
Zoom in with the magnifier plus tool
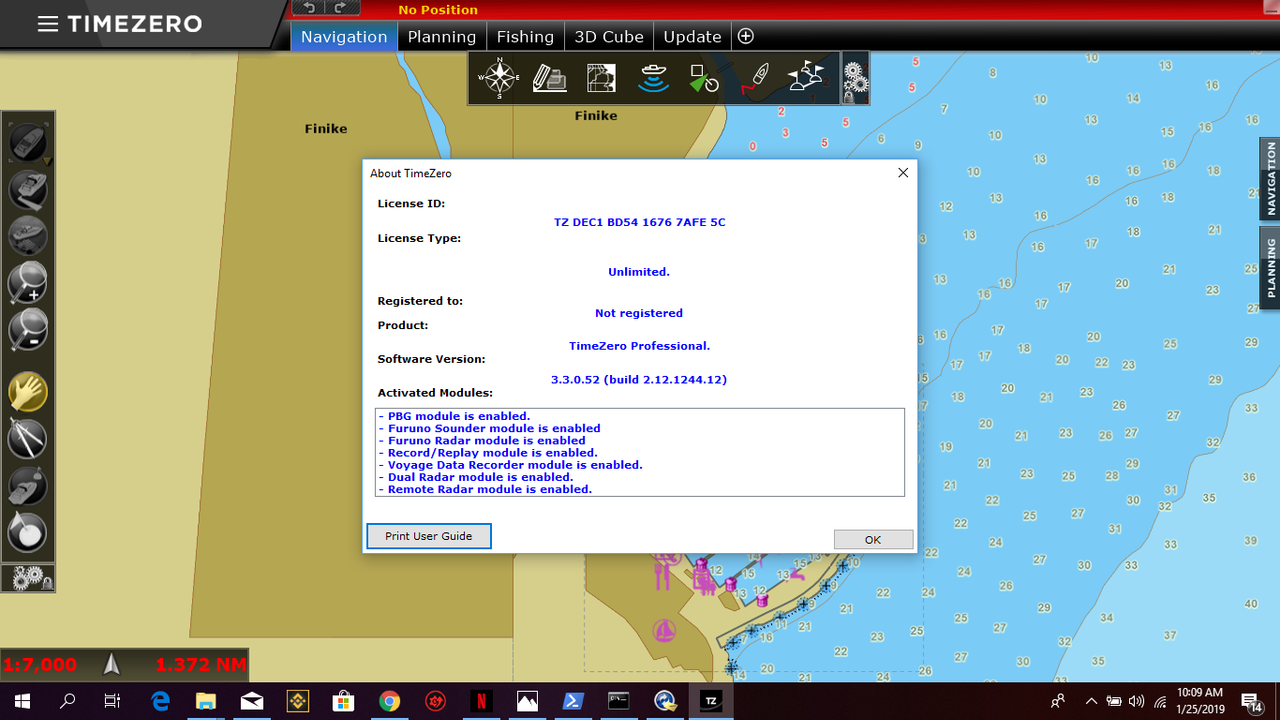pyautogui.click(x=28, y=282)
